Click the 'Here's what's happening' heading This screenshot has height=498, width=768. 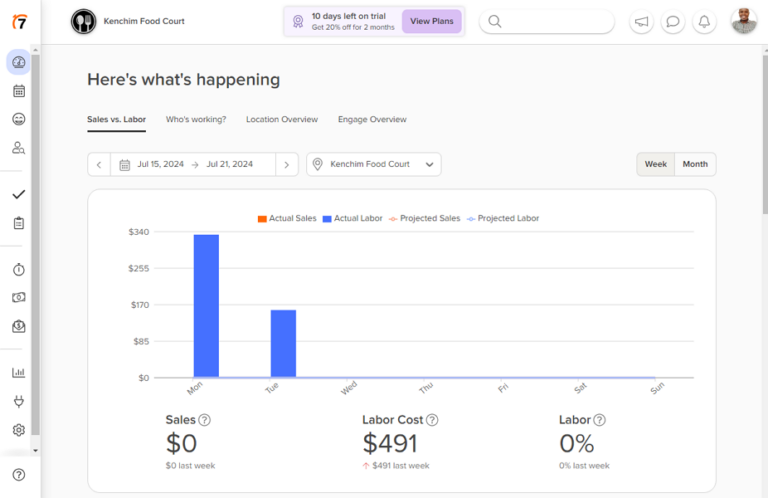184,79
